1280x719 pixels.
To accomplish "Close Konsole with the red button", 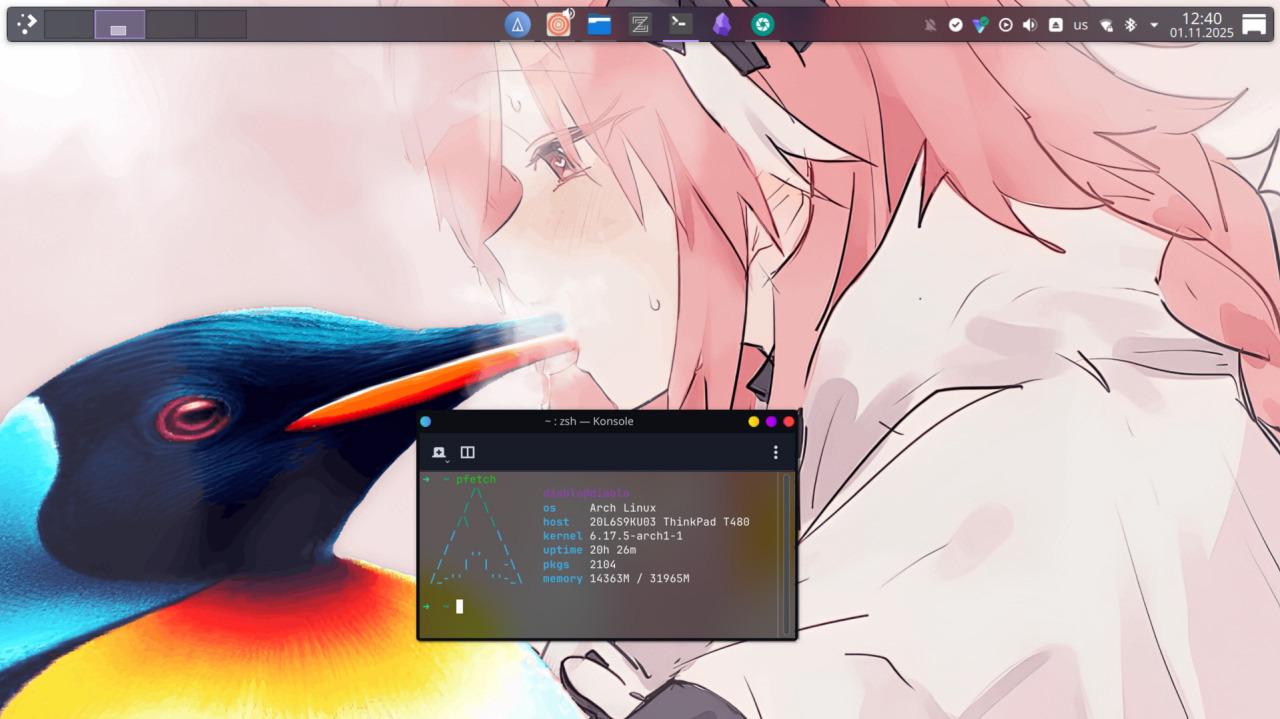I will click(x=788, y=421).
